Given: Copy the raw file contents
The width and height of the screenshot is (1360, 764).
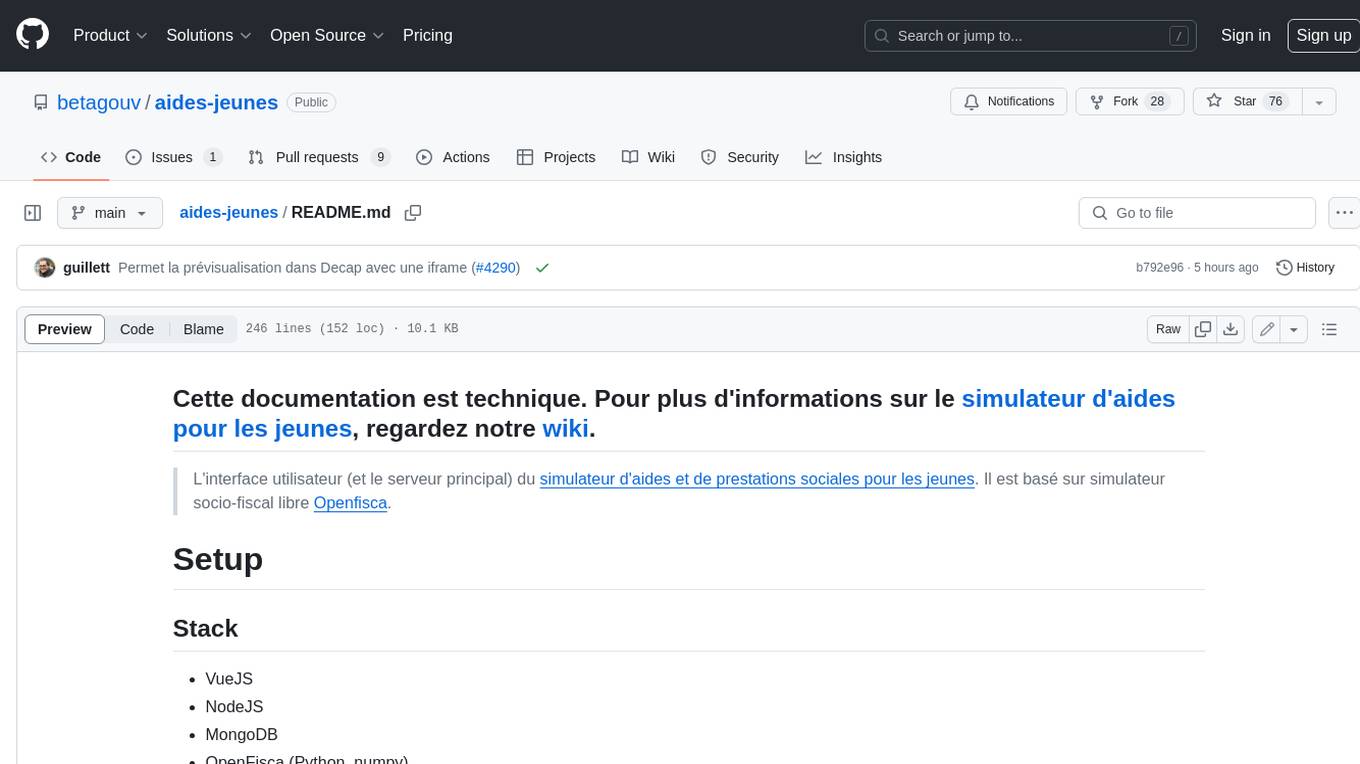Looking at the screenshot, I should [1203, 329].
